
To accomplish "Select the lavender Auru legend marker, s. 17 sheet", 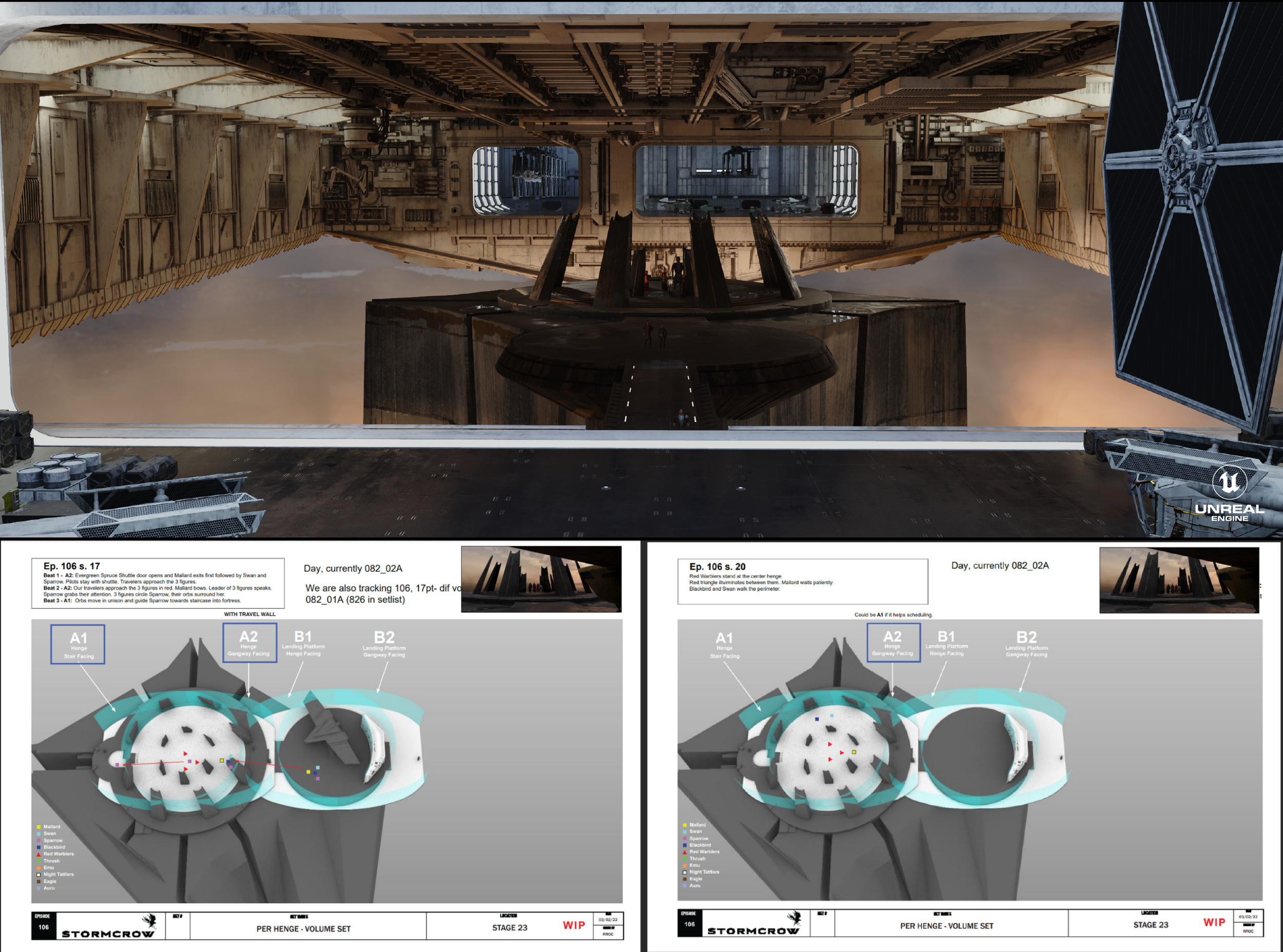I will pyautogui.click(x=38, y=888).
